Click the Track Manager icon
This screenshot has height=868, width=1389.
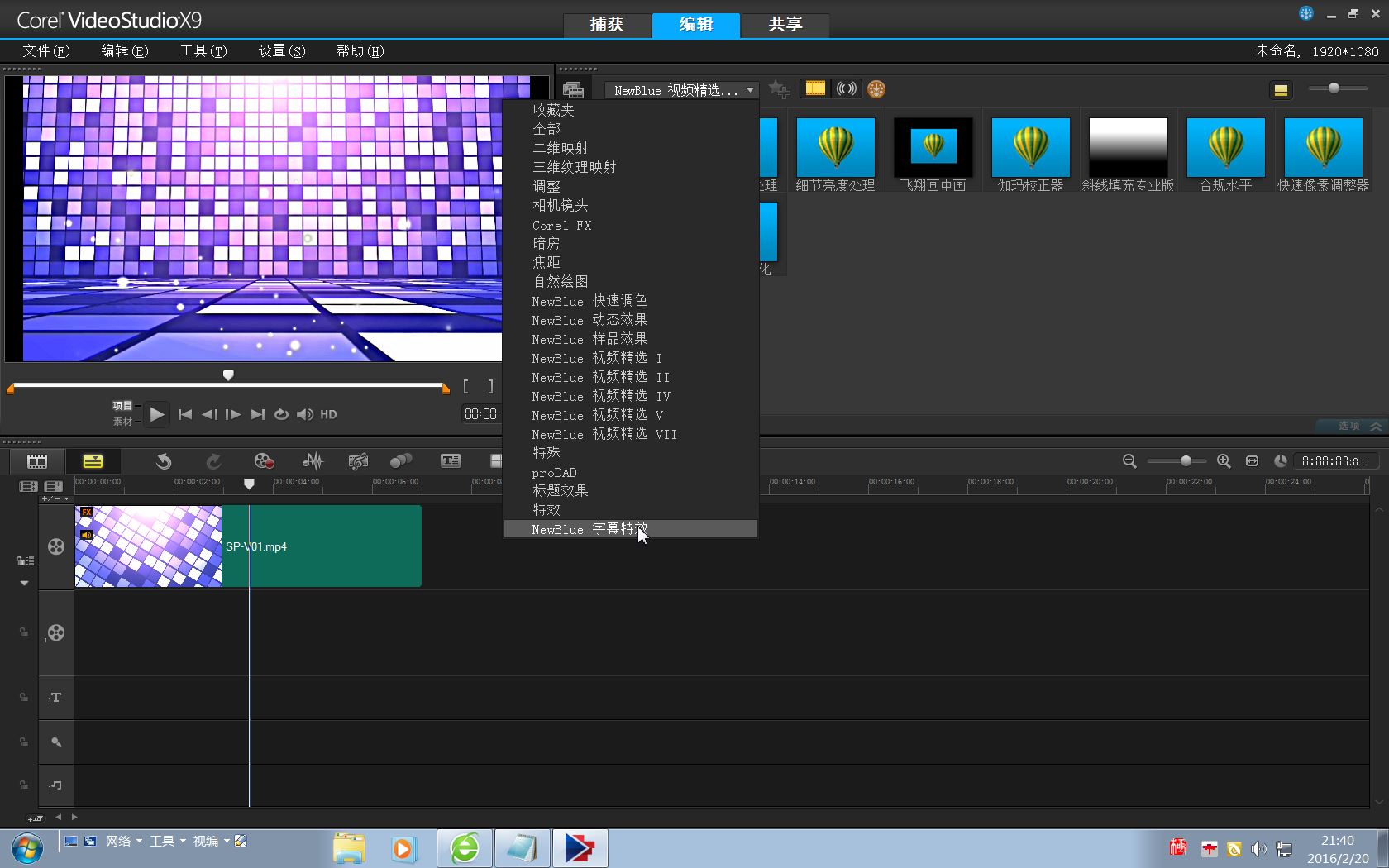53,487
